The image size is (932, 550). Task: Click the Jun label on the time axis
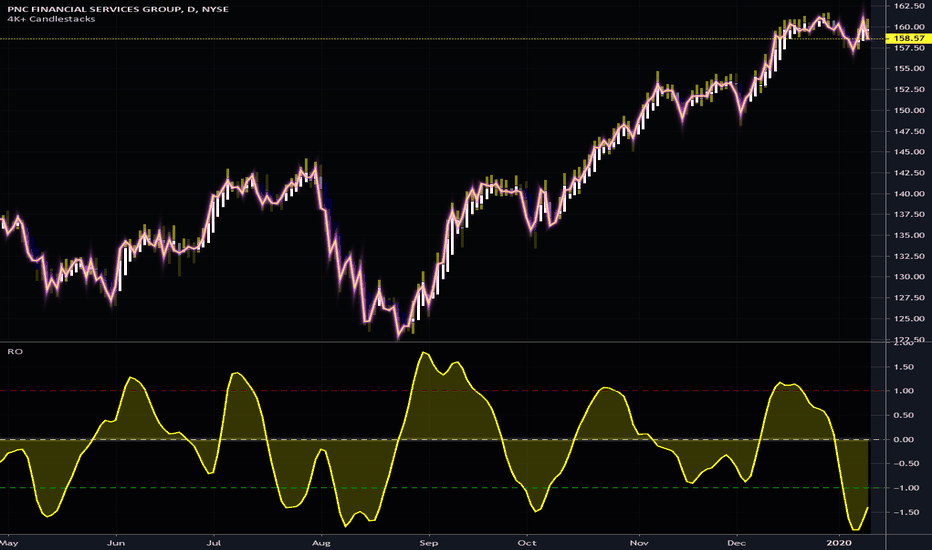(116, 543)
